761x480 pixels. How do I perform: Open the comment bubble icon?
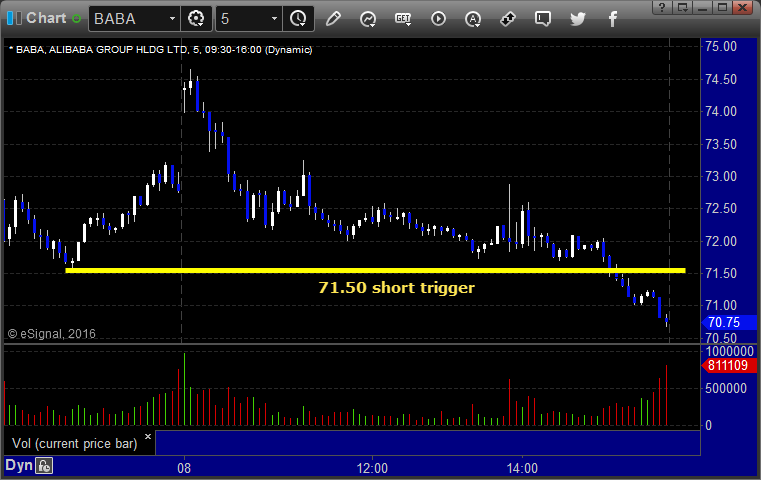point(543,19)
